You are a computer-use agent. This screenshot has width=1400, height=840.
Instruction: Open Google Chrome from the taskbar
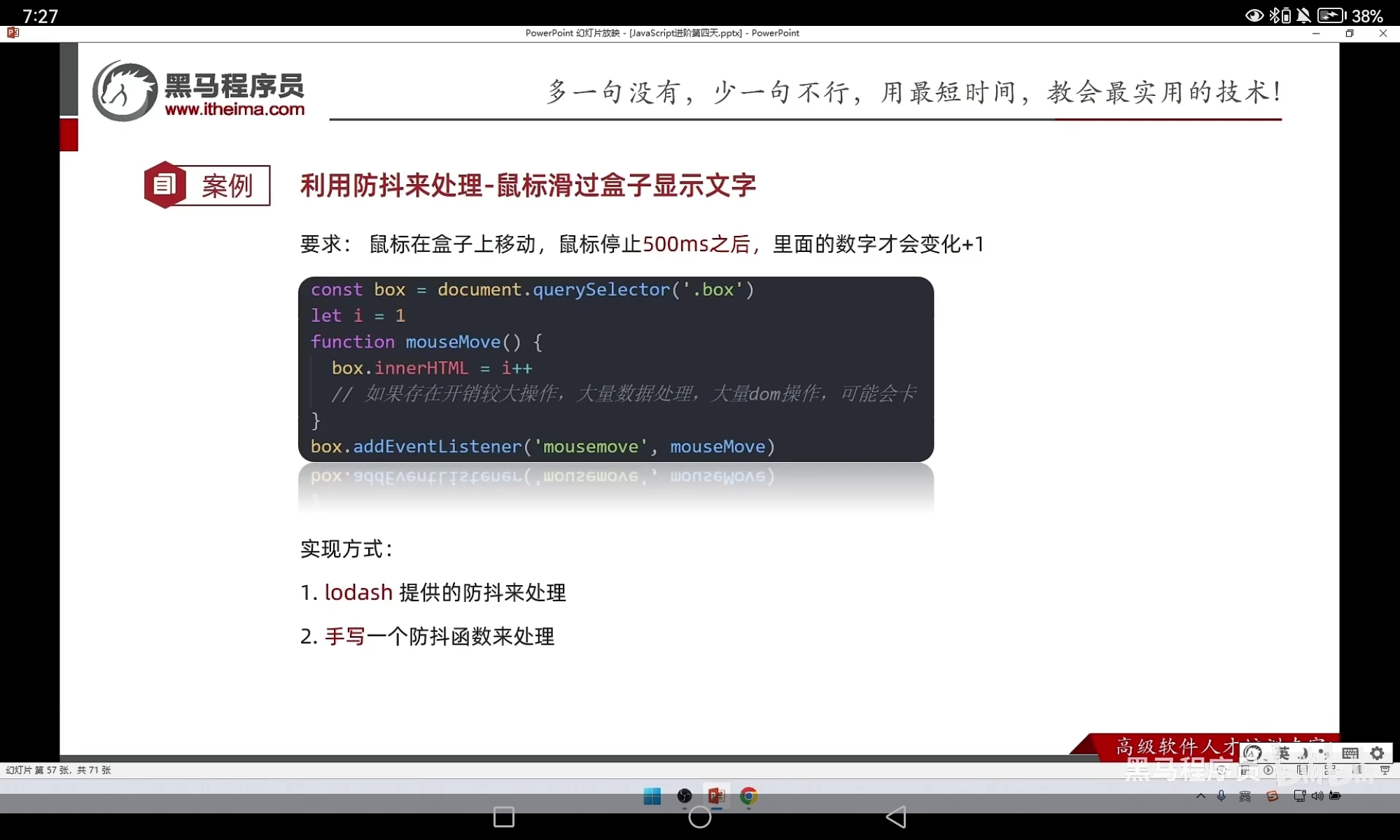[748, 796]
